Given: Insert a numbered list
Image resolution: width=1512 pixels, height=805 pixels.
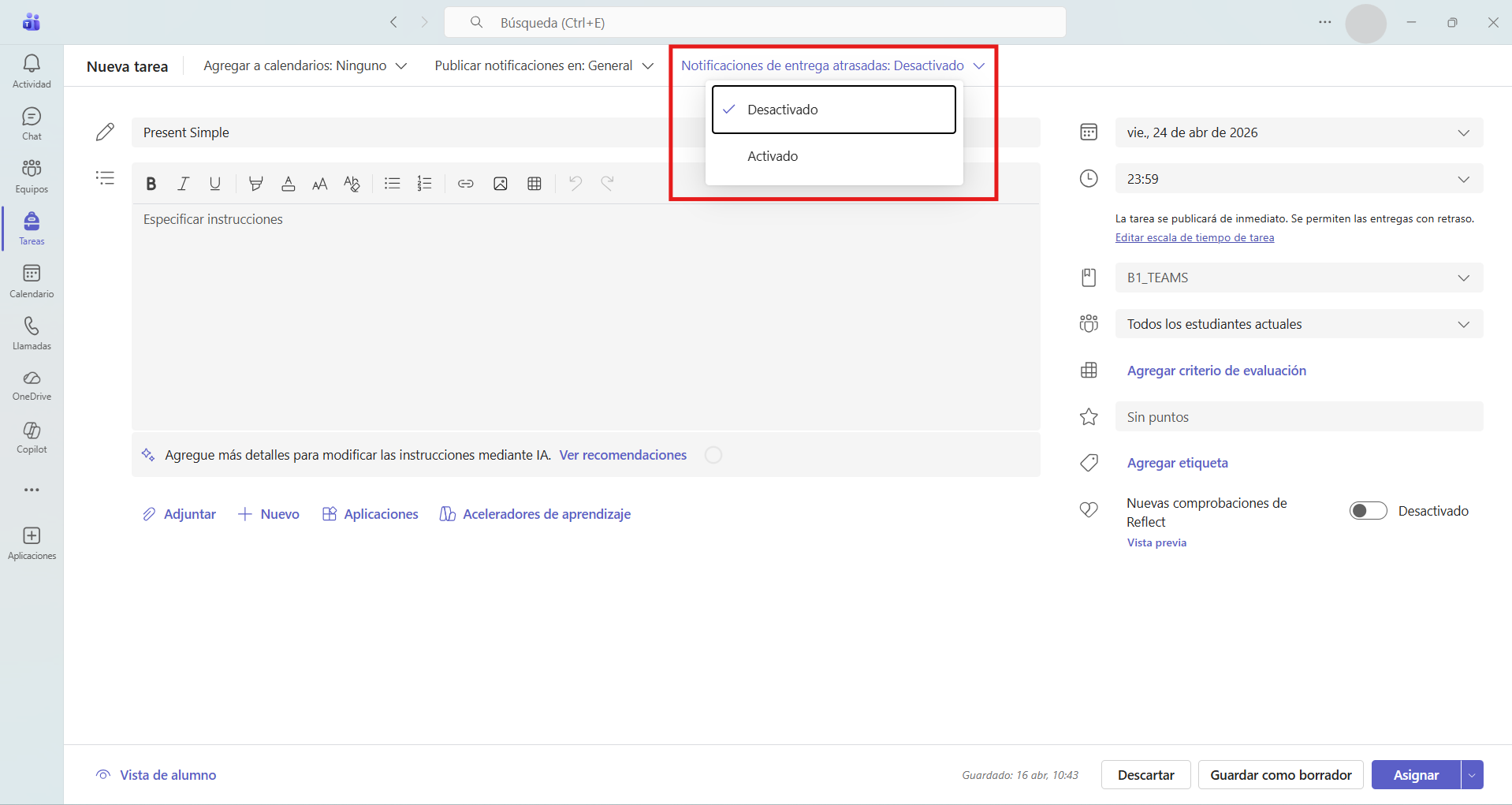Looking at the screenshot, I should click(424, 184).
